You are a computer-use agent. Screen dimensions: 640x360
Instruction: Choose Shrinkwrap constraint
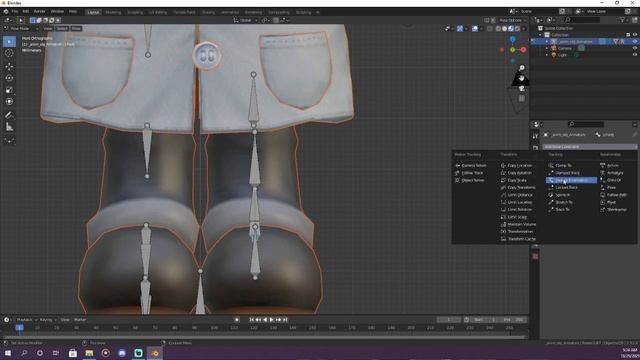(x=613, y=209)
